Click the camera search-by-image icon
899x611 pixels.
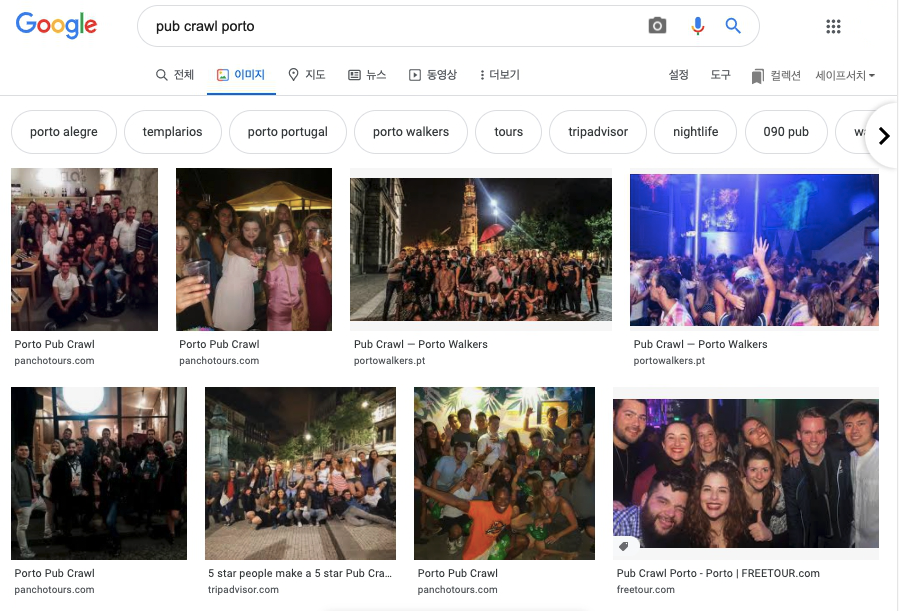tap(657, 26)
